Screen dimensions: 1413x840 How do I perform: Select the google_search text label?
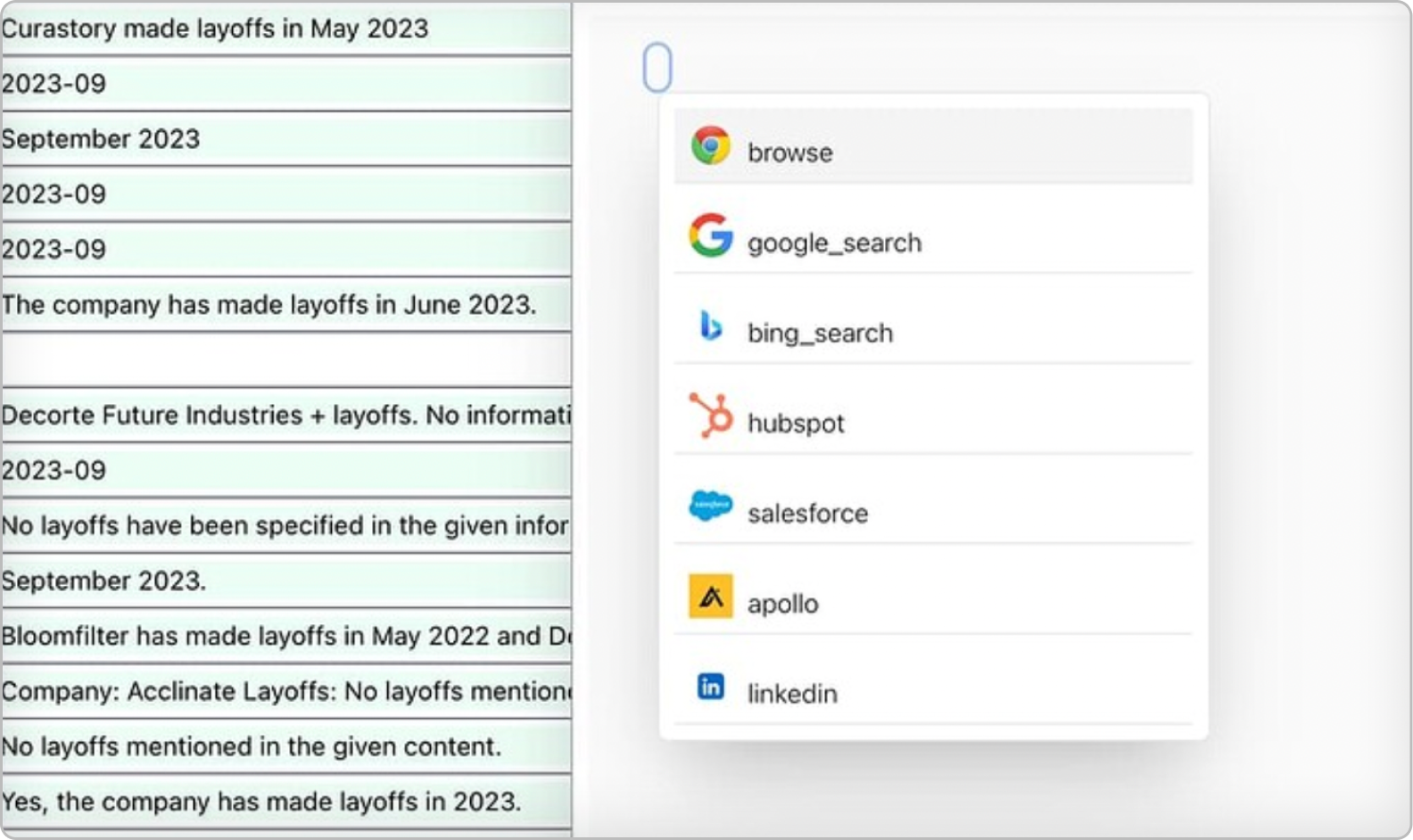[x=834, y=243]
